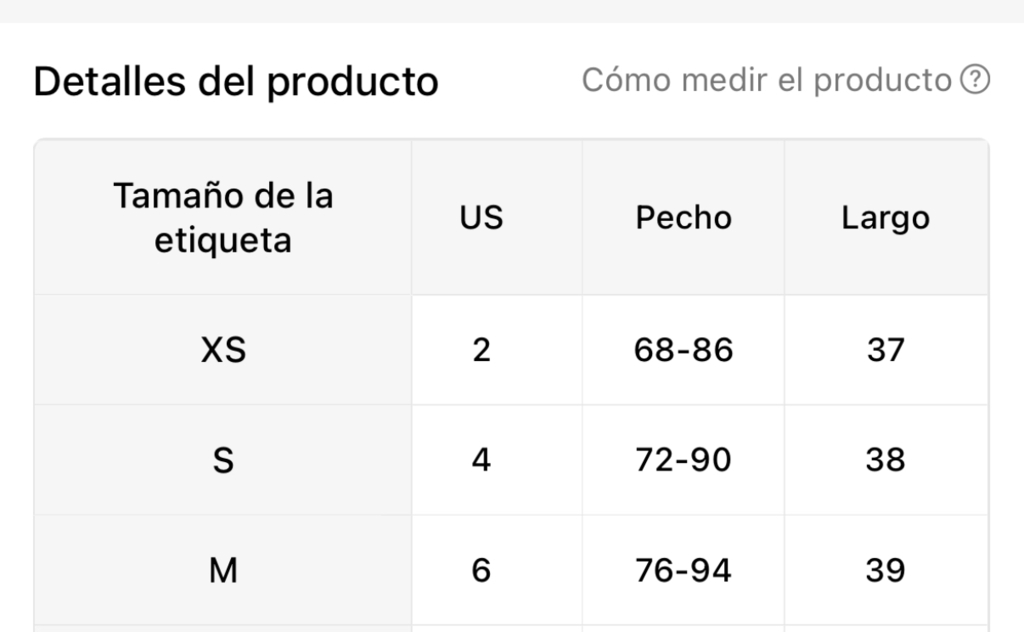Open 'Cómo medir el producto' link
The width and height of the screenshot is (1024, 632).
766,80
